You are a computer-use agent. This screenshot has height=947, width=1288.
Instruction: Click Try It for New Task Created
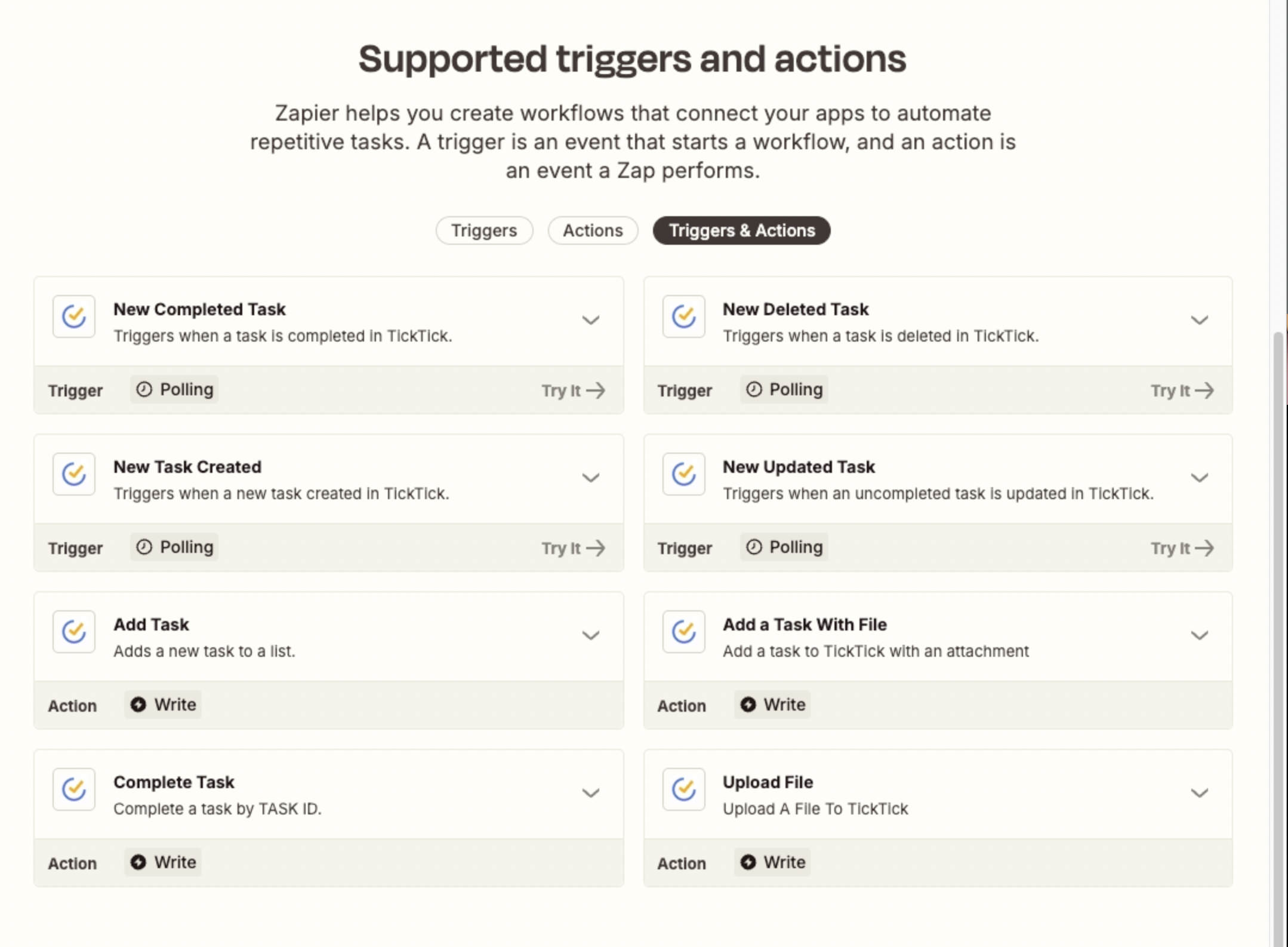click(x=573, y=548)
